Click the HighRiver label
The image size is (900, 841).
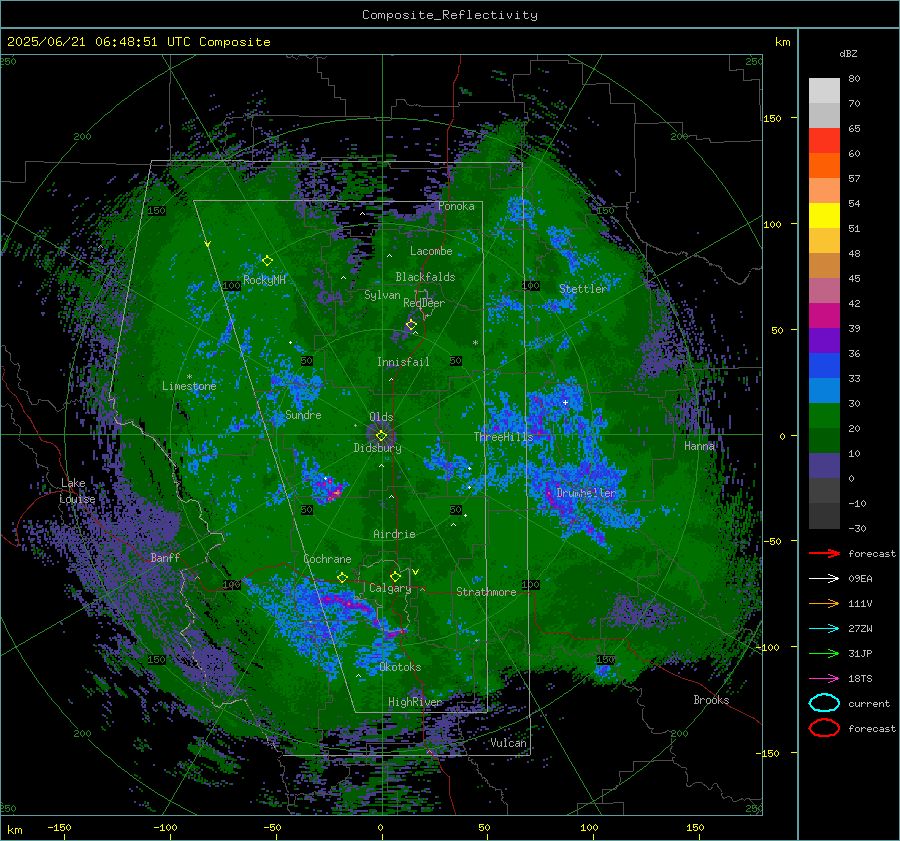point(415,702)
